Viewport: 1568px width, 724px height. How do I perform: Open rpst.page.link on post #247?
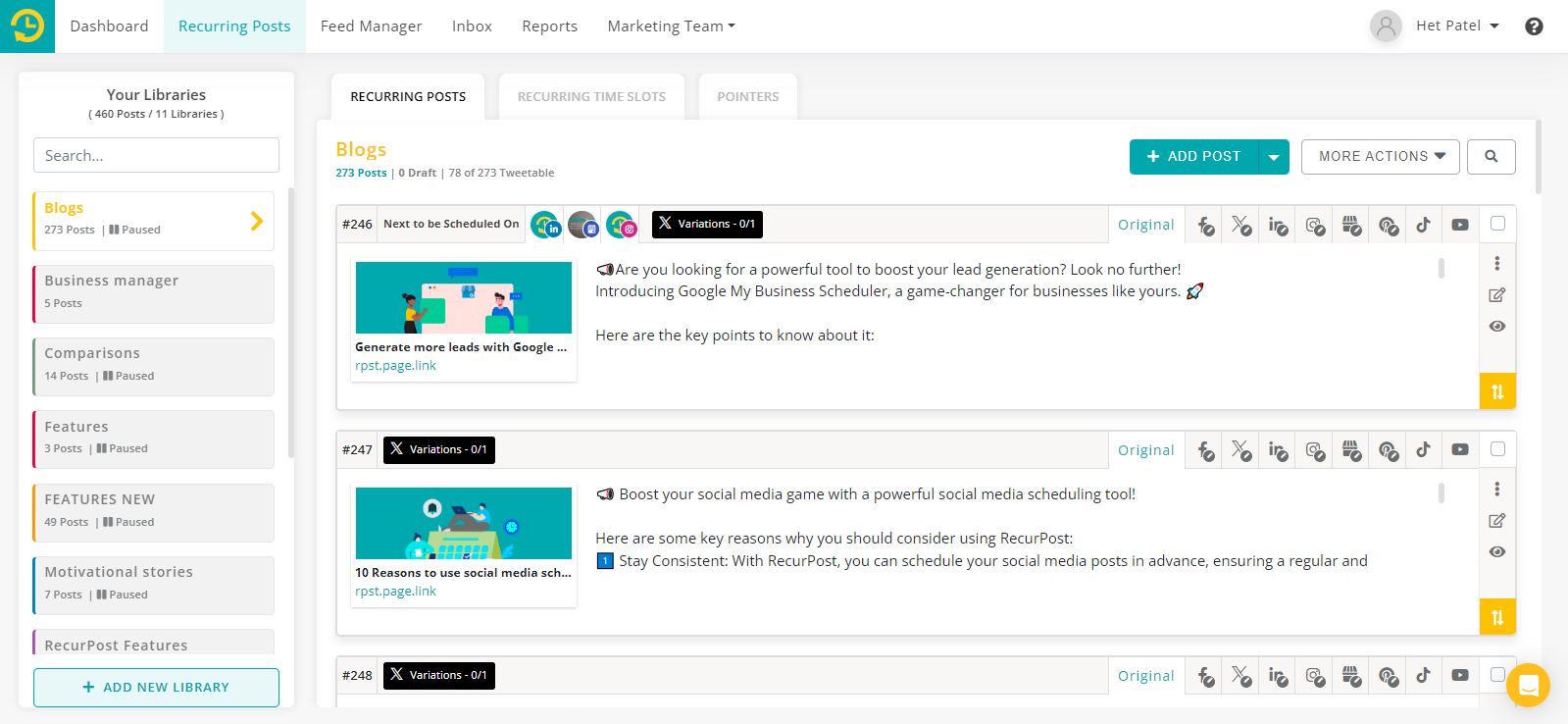pos(395,592)
